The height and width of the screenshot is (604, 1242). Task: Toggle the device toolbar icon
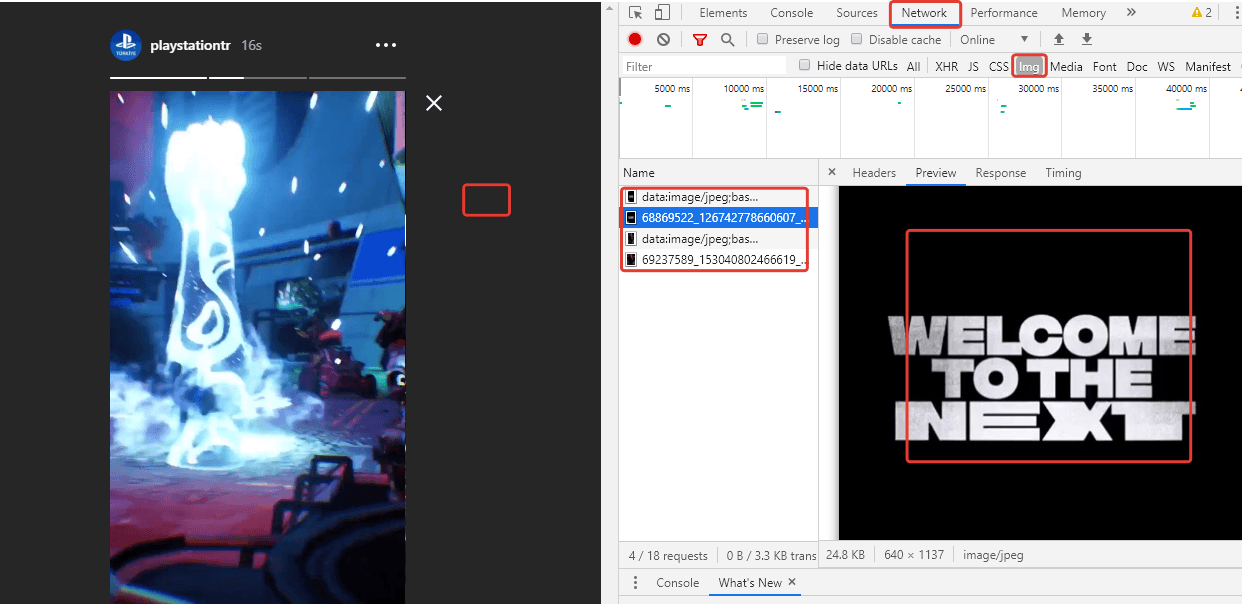pyautogui.click(x=661, y=13)
